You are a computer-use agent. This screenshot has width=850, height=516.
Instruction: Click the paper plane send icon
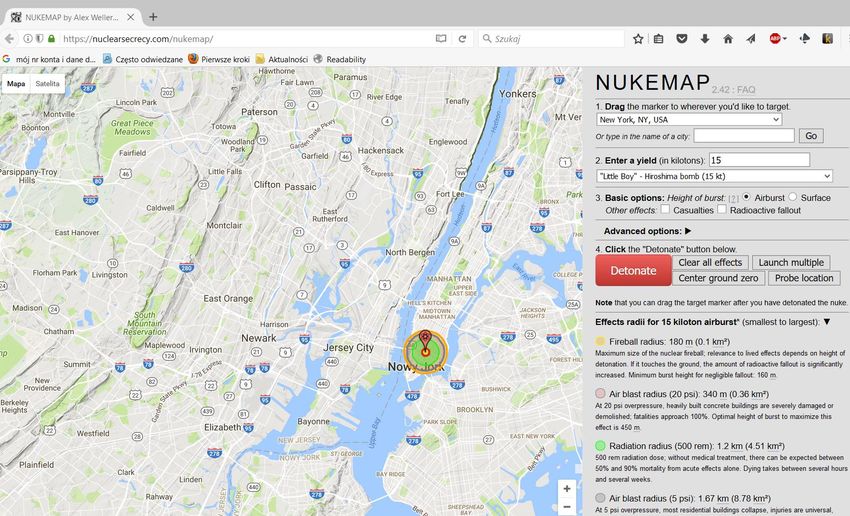(x=751, y=39)
